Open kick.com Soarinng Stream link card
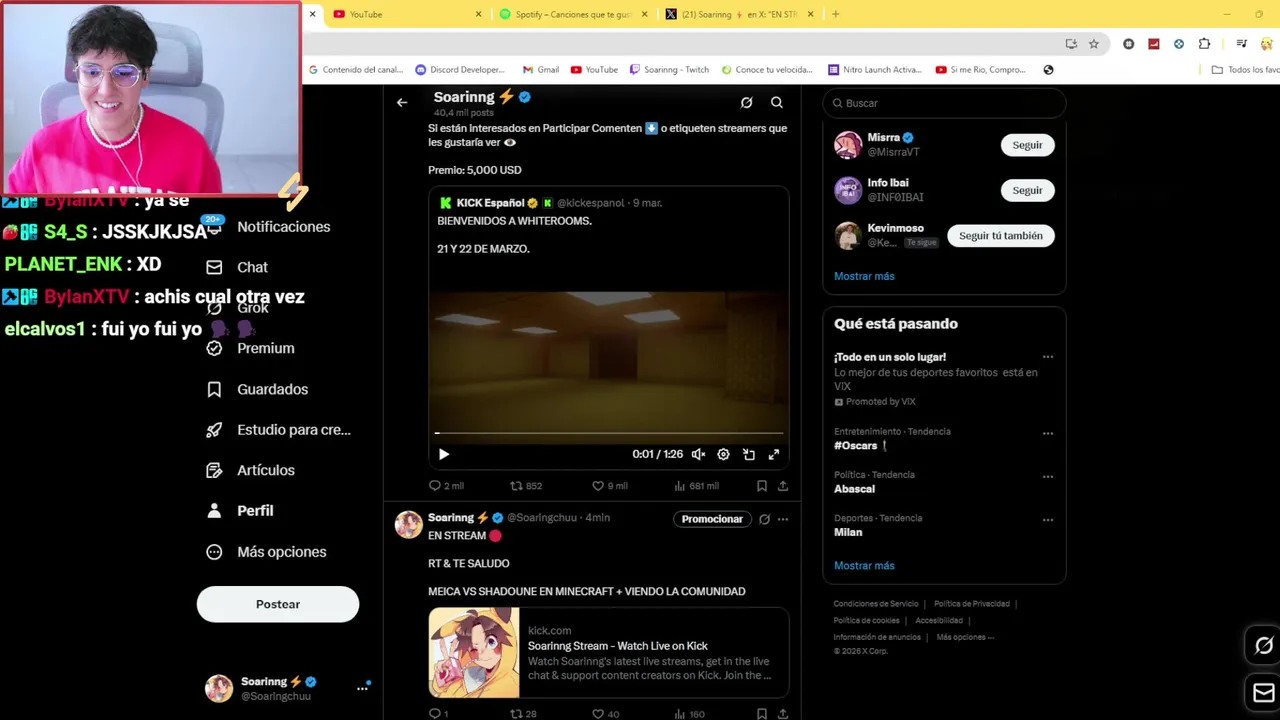The width and height of the screenshot is (1280, 720). tap(609, 652)
